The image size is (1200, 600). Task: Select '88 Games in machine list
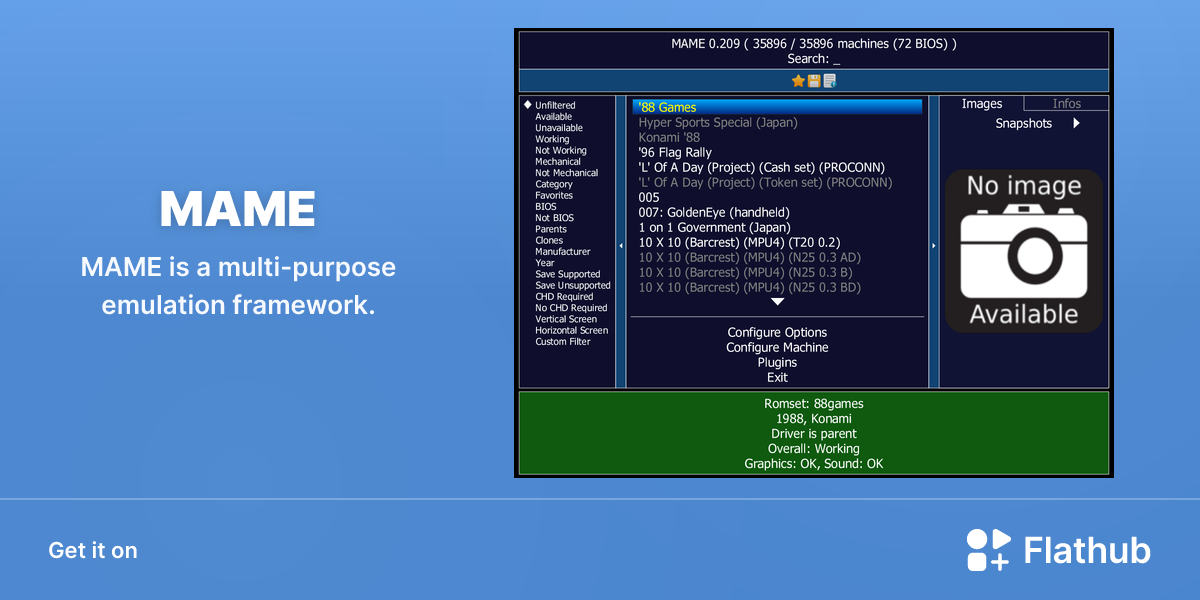pos(777,107)
